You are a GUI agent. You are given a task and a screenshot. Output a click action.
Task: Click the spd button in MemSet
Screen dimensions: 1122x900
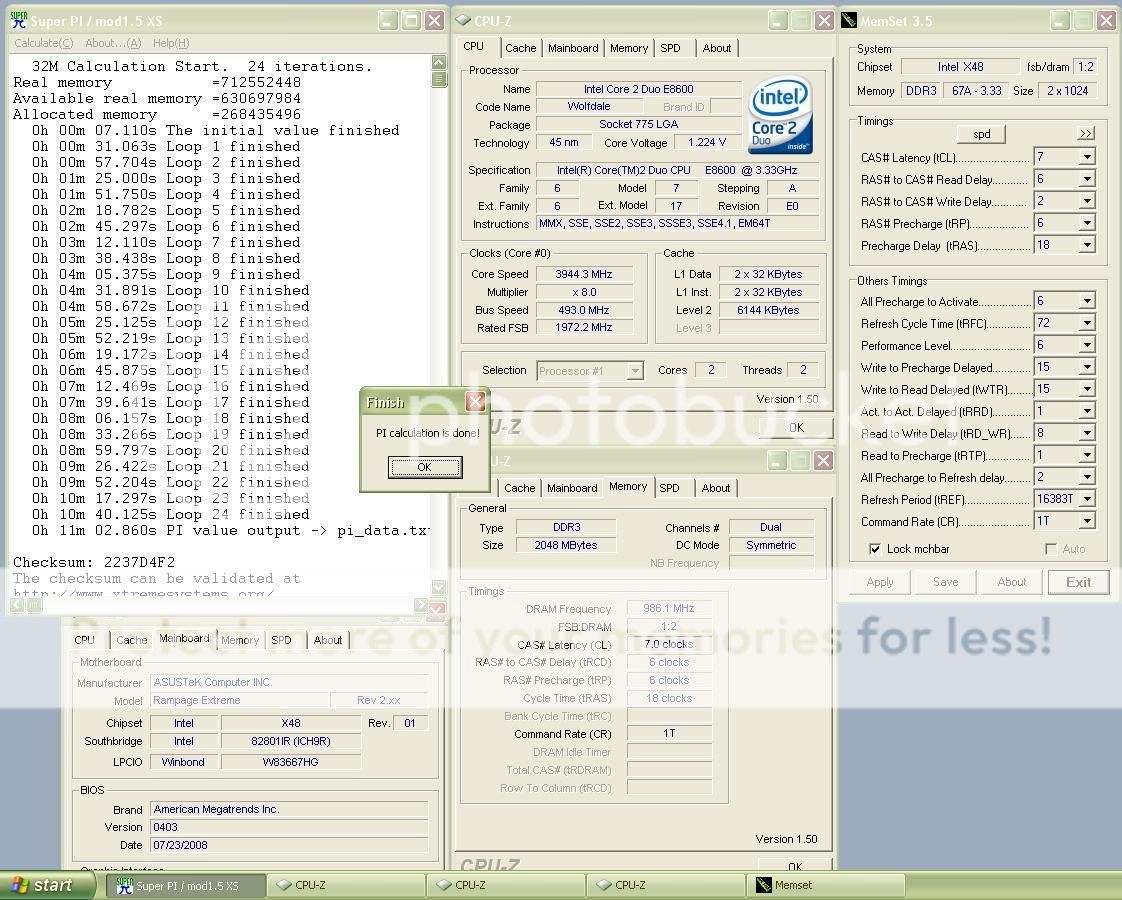coord(981,134)
